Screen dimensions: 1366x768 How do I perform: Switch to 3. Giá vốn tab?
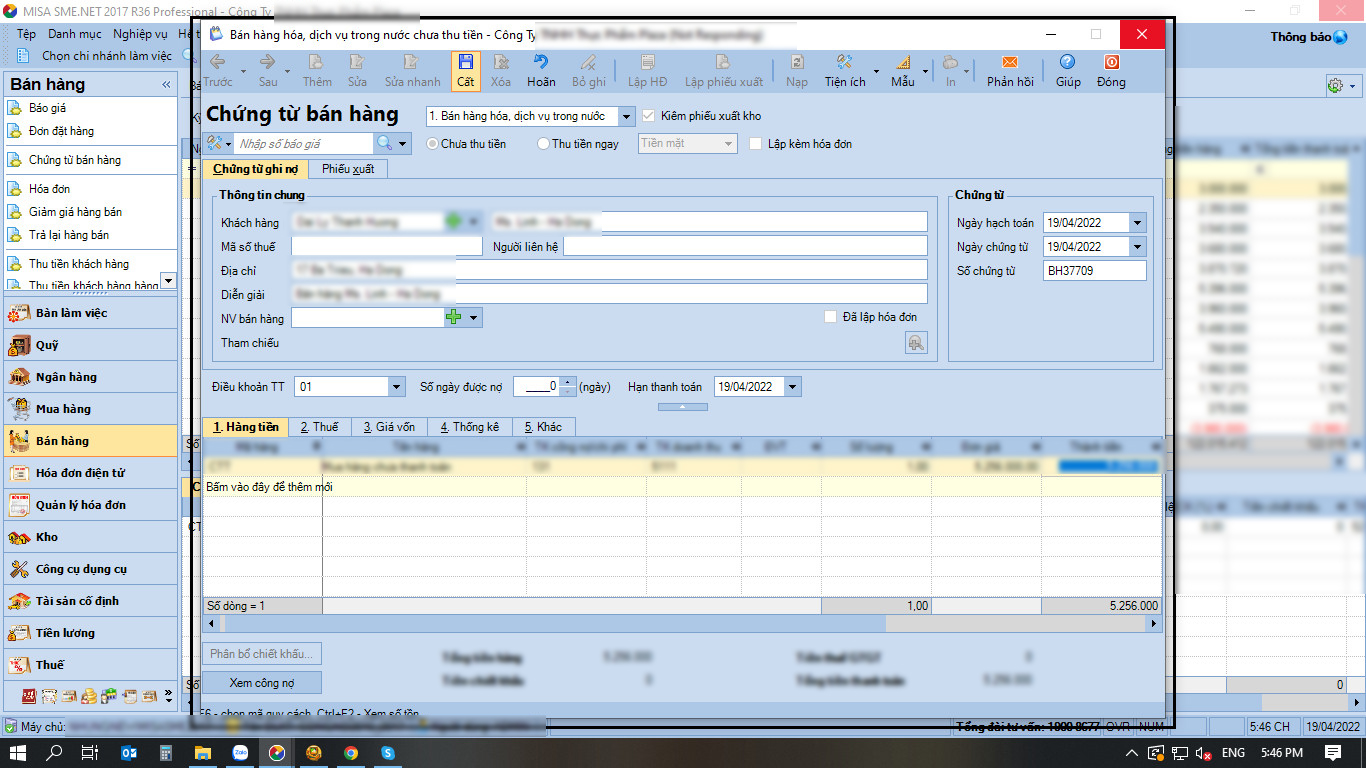pos(389,427)
